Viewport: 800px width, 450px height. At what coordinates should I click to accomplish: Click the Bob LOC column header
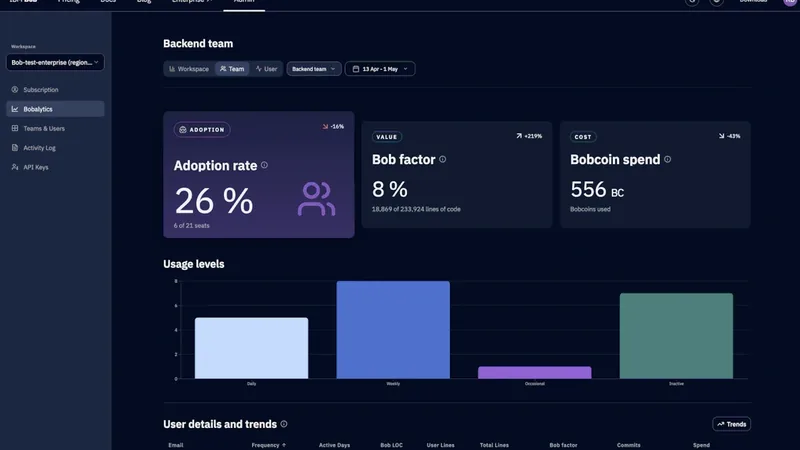pos(391,445)
